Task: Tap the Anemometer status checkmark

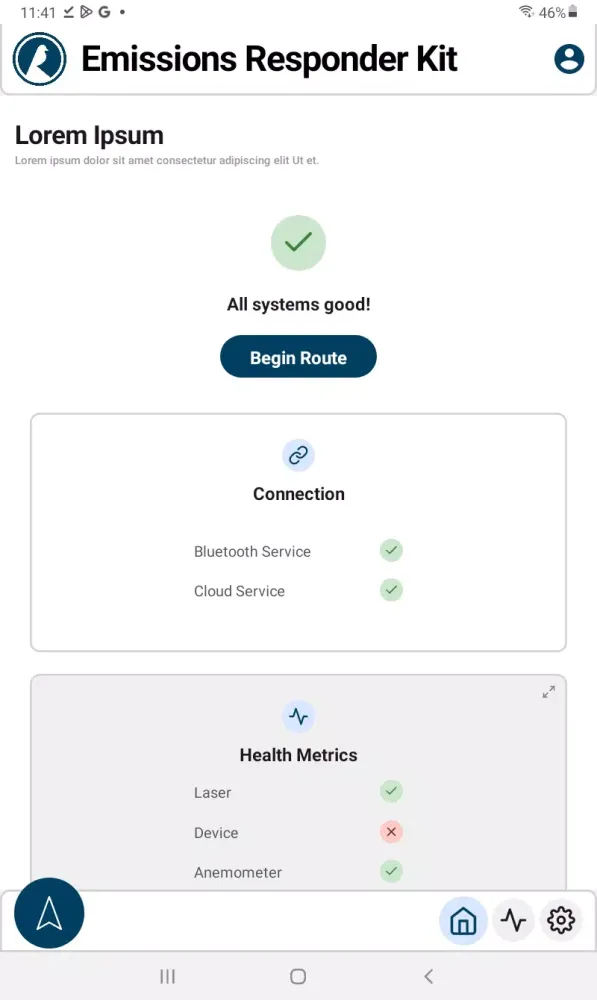Action: [391, 871]
